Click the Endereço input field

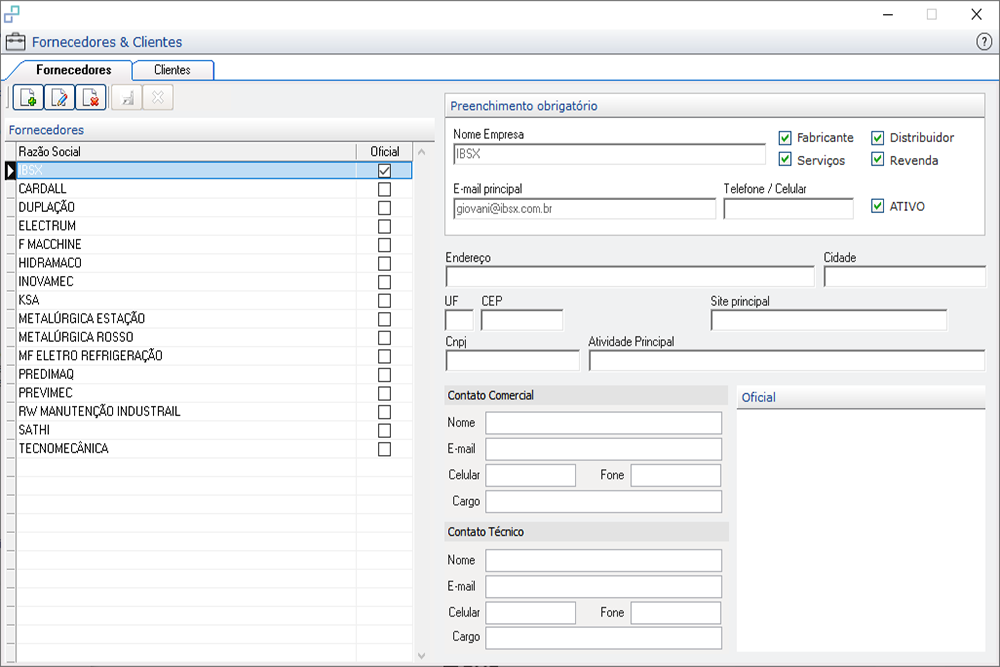pos(630,277)
